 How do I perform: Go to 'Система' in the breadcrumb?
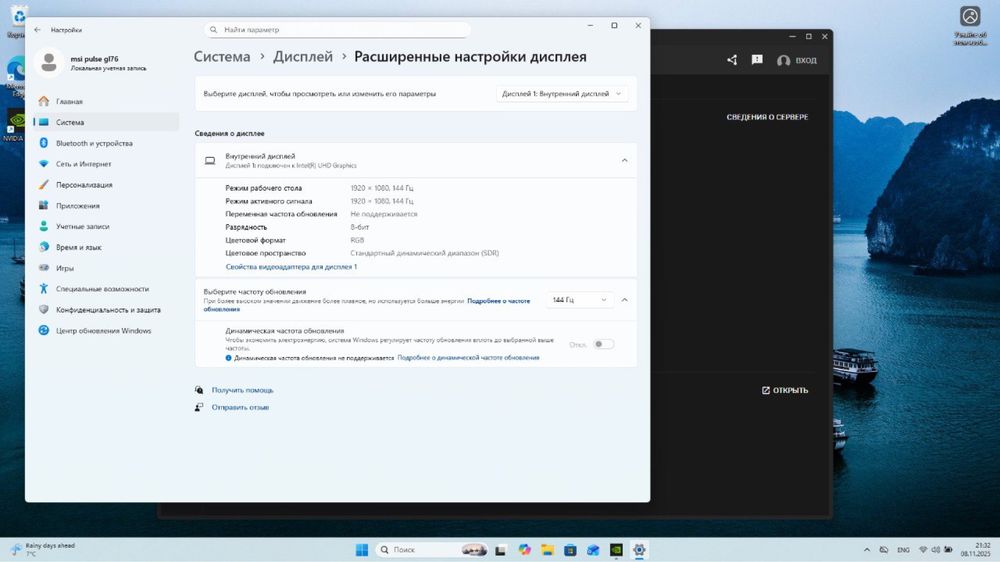[x=222, y=57]
